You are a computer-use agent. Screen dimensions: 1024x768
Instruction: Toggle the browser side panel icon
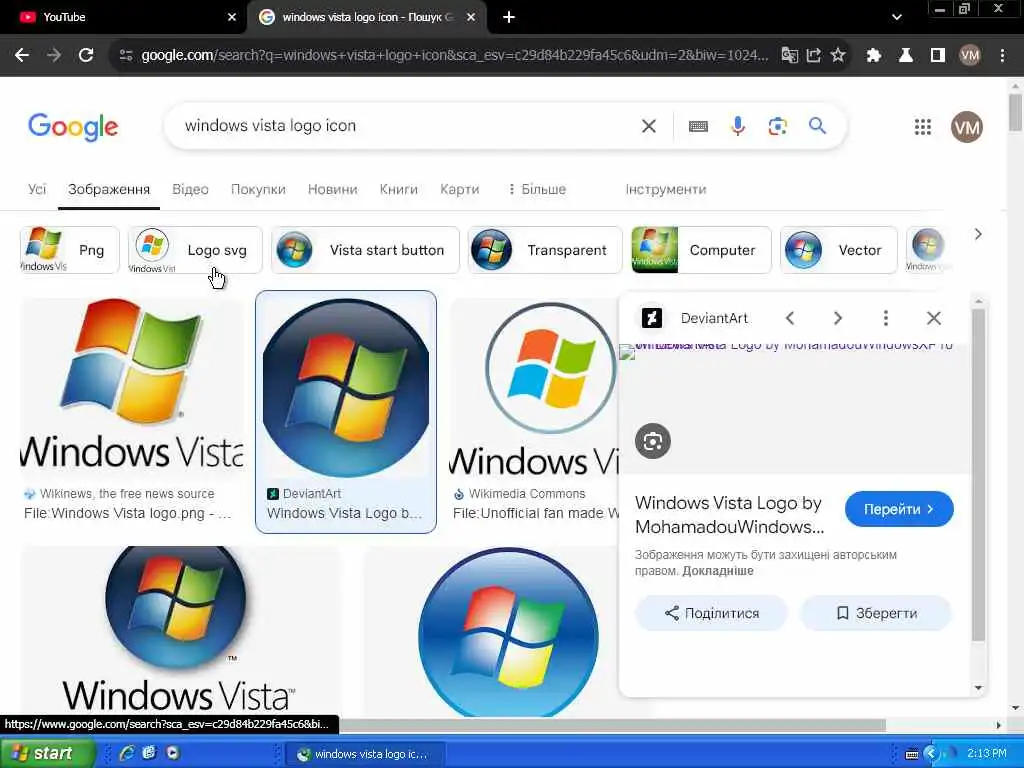938,56
